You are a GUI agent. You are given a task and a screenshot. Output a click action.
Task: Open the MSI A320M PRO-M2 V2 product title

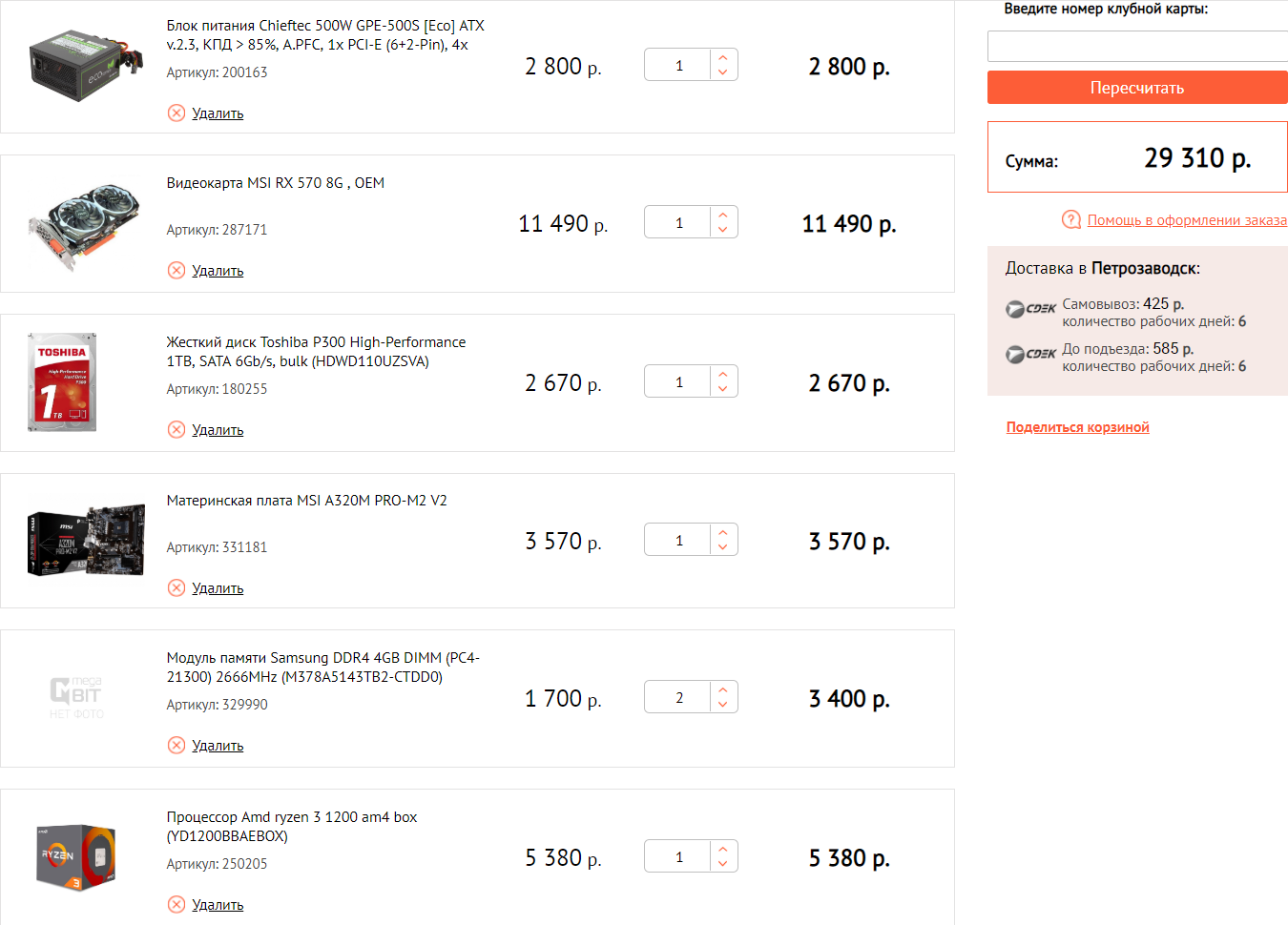point(306,501)
